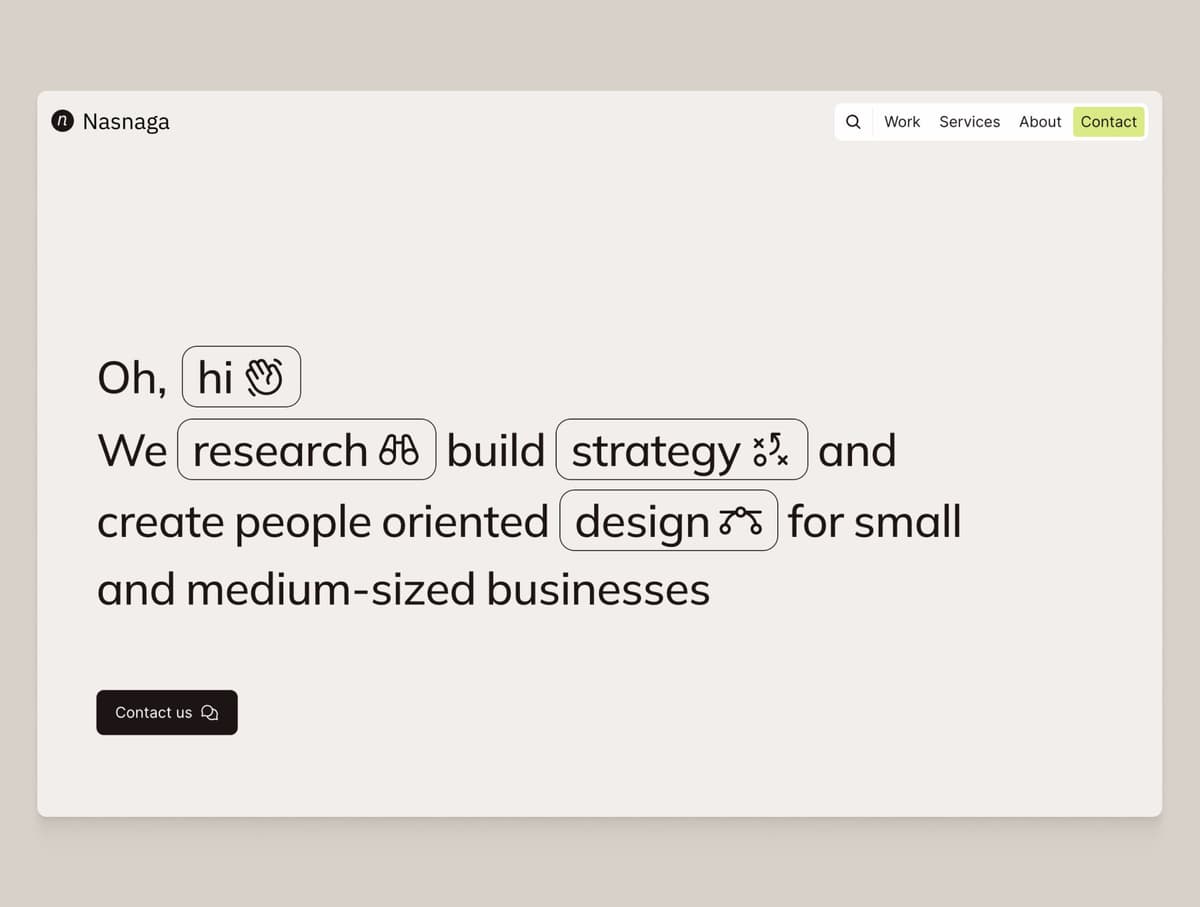Select the 'research' pill in the hero text
The width and height of the screenshot is (1200, 907).
pos(306,449)
